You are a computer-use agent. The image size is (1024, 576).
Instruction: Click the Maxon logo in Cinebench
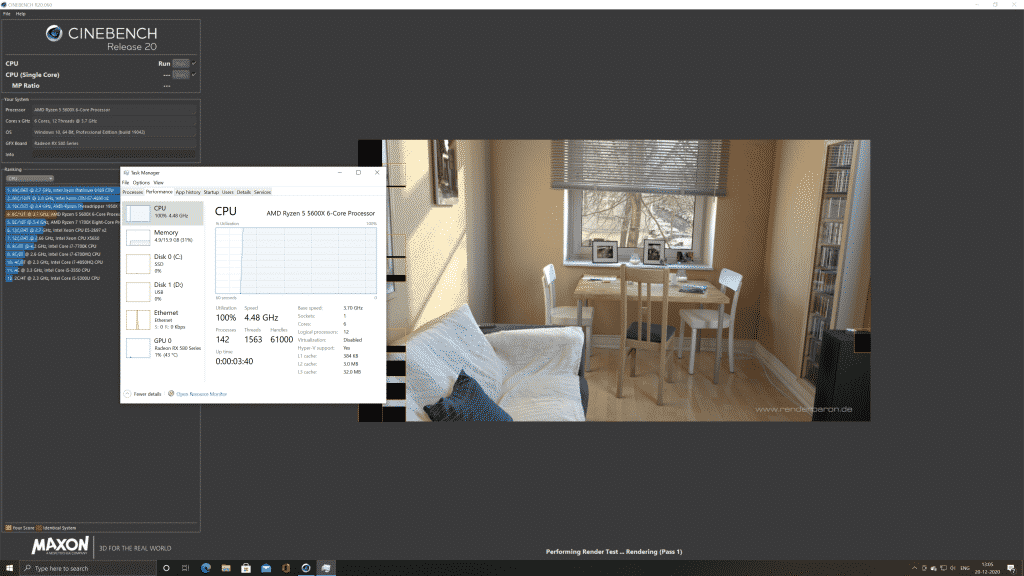[x=60, y=546]
